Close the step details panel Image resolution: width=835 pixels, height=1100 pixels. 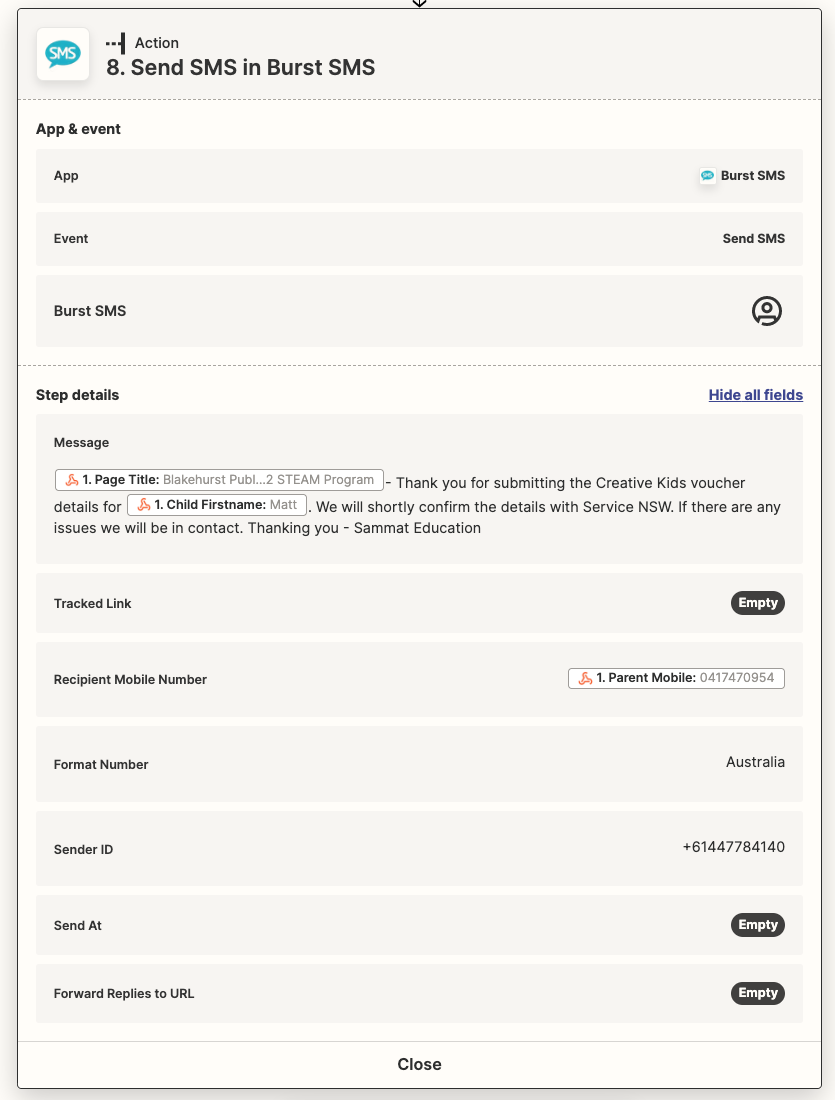click(x=419, y=1064)
